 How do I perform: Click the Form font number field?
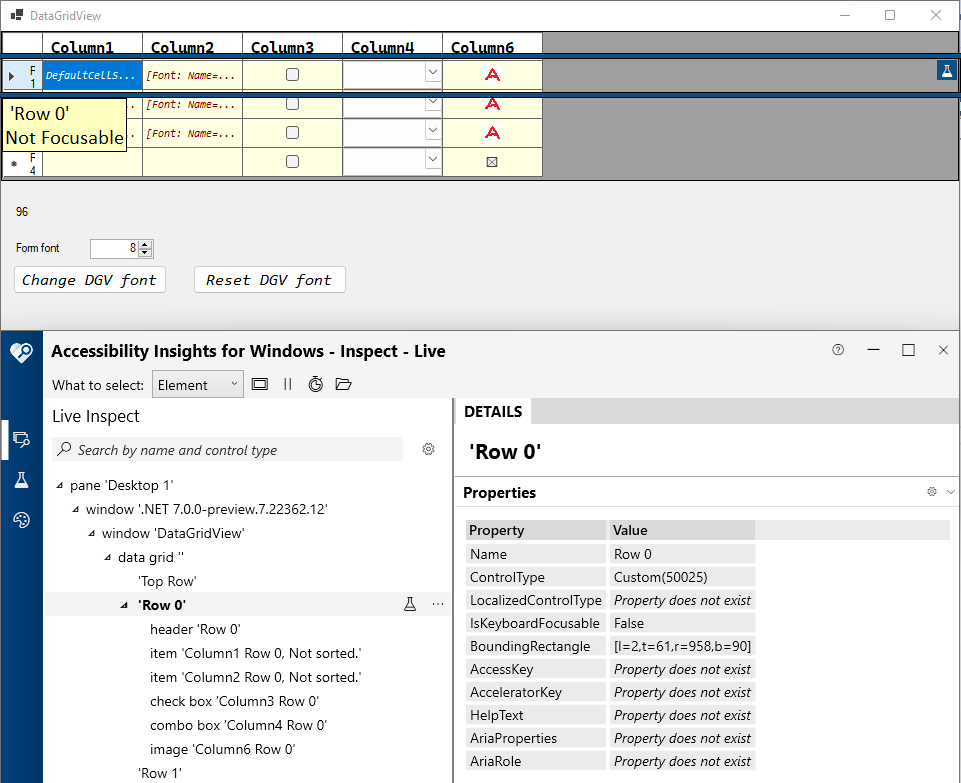115,248
